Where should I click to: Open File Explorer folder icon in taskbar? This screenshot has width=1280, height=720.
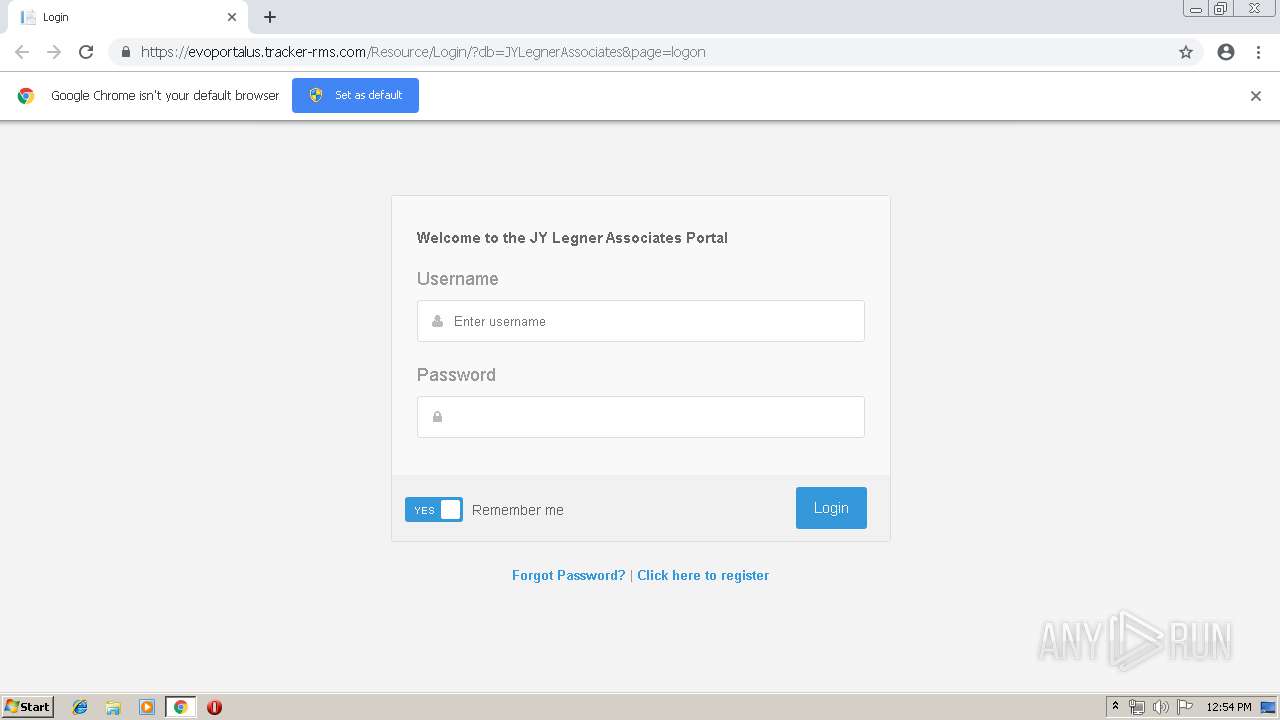[x=113, y=707]
